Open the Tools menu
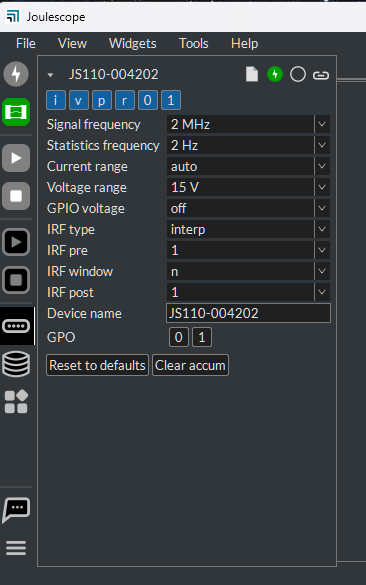Screen dimensions: 366x585 194,44
